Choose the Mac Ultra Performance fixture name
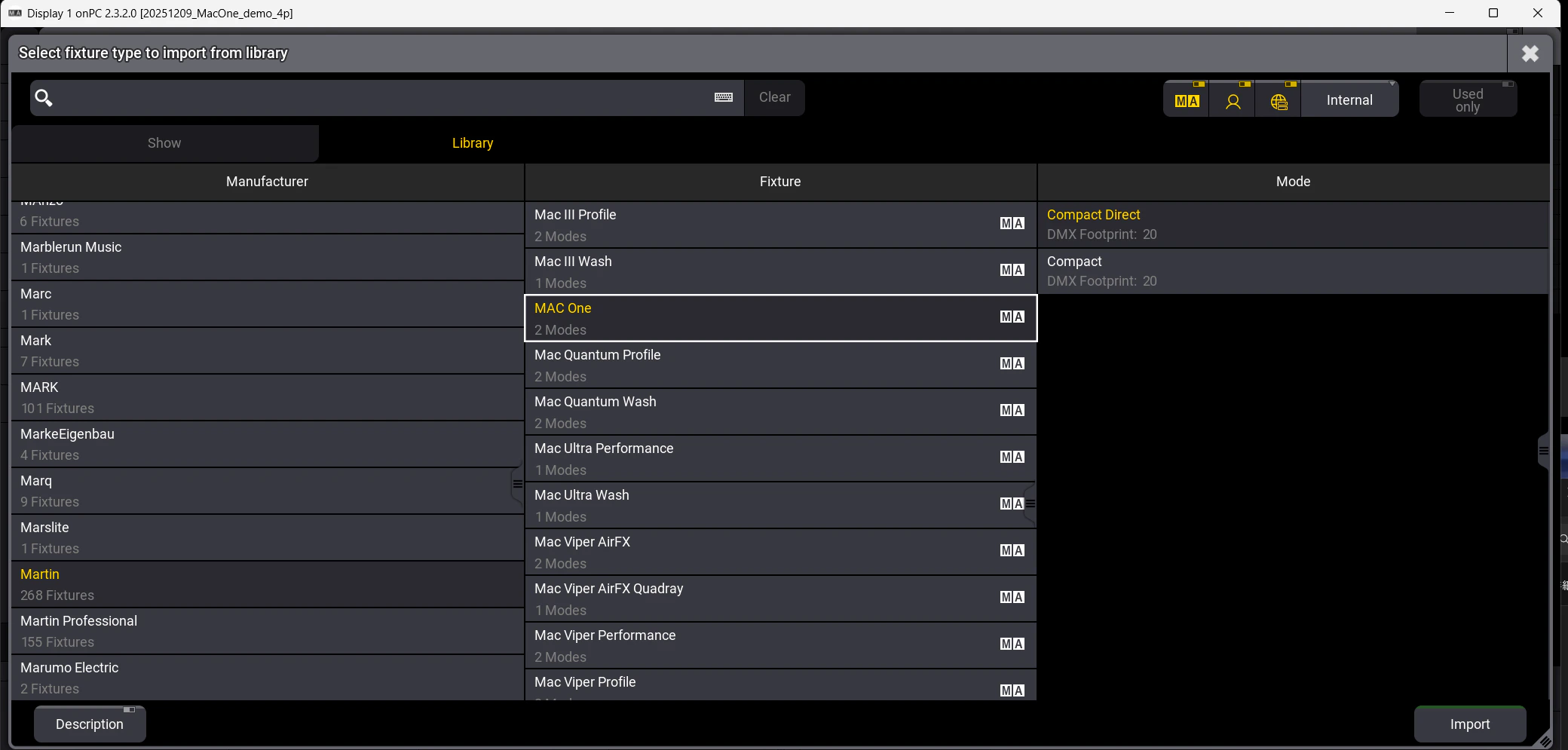1568x750 pixels. [604, 448]
